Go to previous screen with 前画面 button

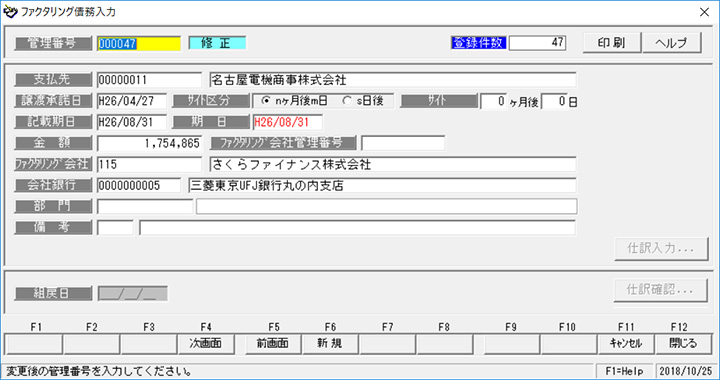[x=273, y=344]
